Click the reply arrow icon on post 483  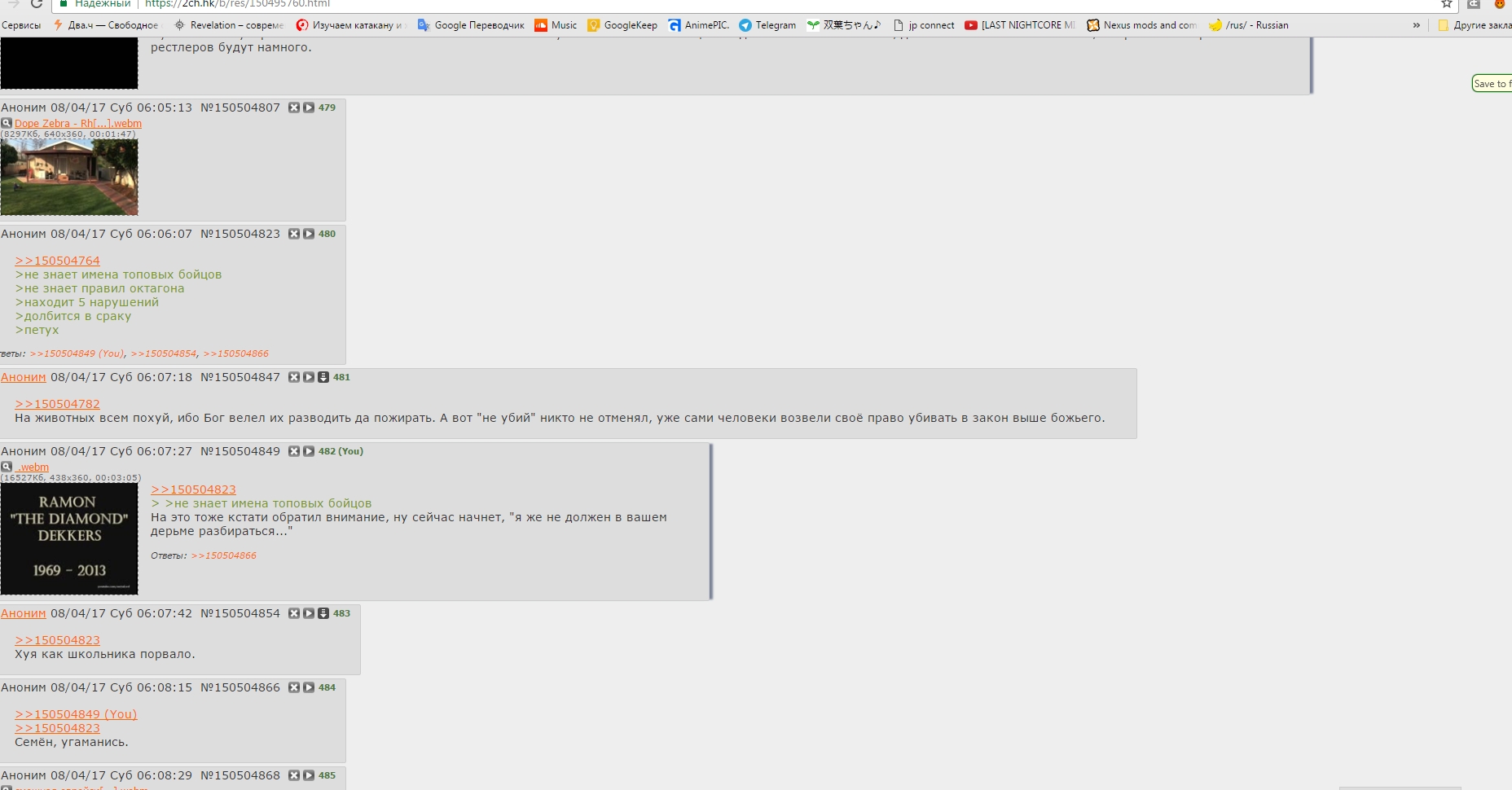[309, 613]
